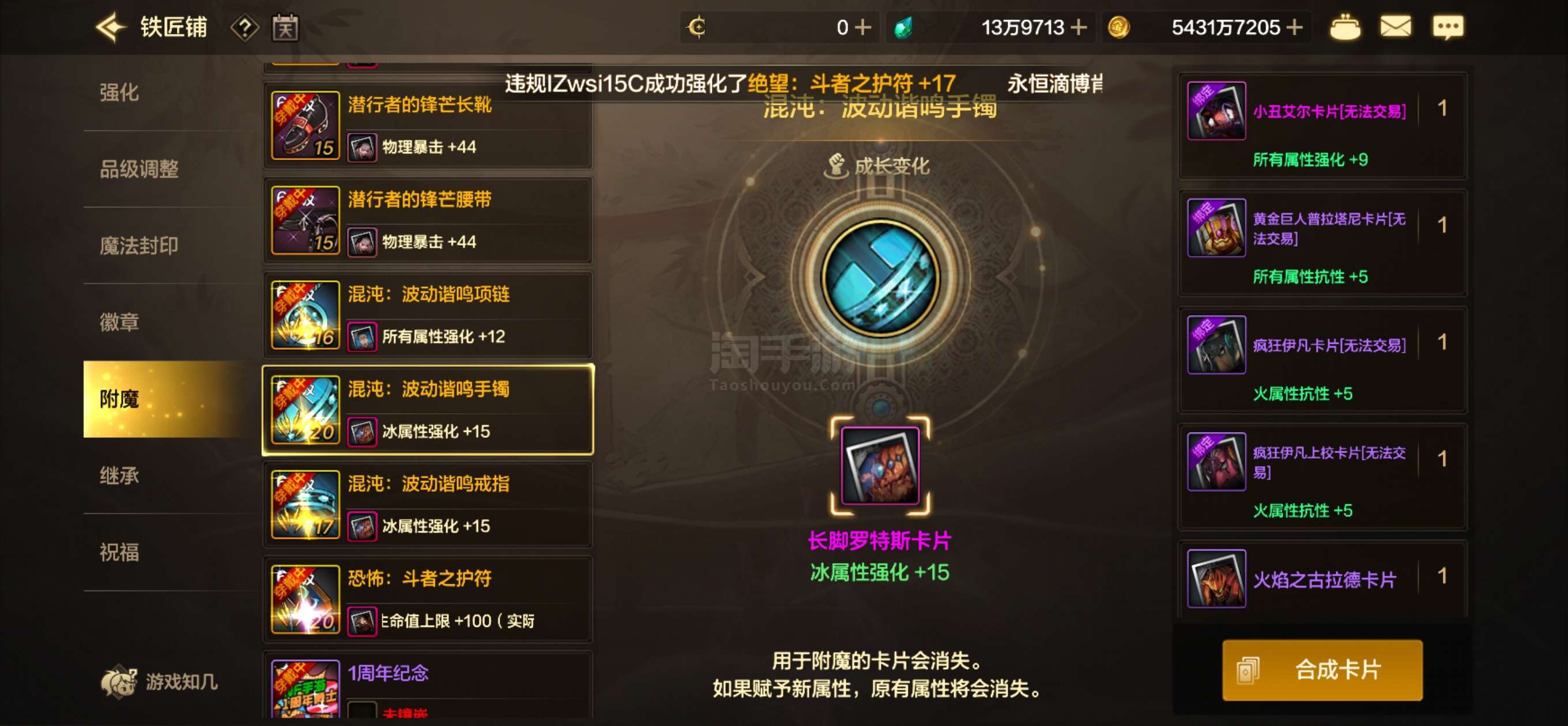Select 混沌：波动谐鸣戒指 equipment entry

pos(428,505)
